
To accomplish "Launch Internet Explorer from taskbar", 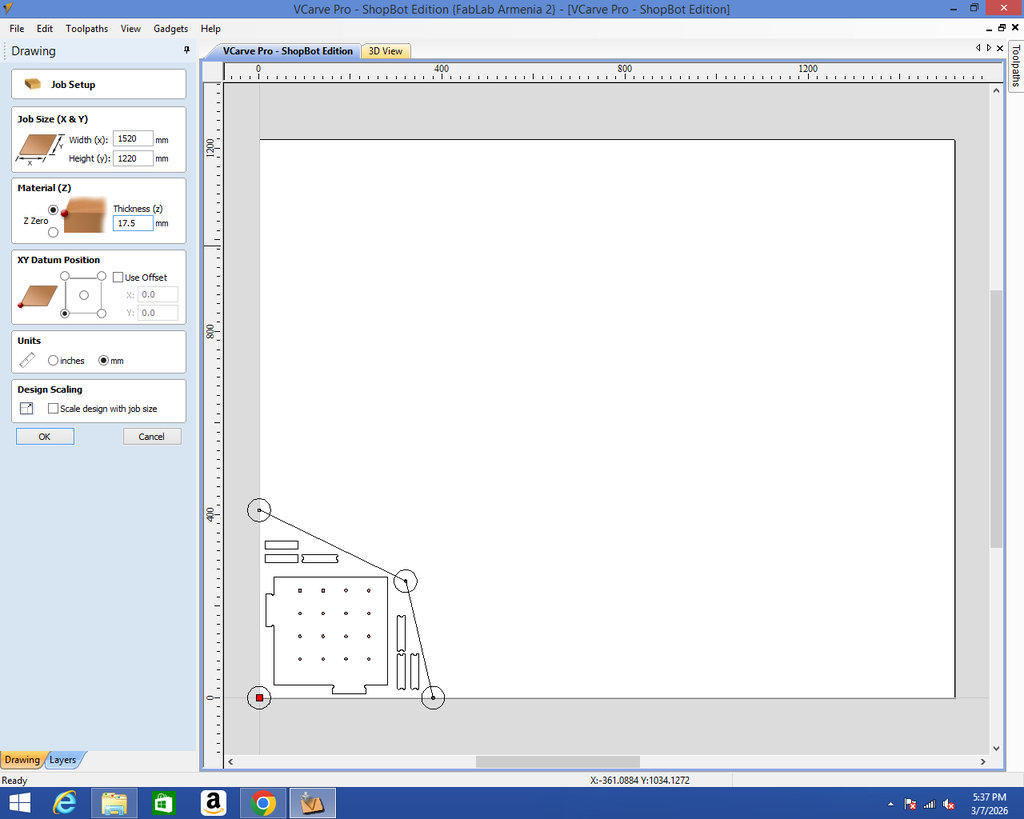I will point(65,803).
